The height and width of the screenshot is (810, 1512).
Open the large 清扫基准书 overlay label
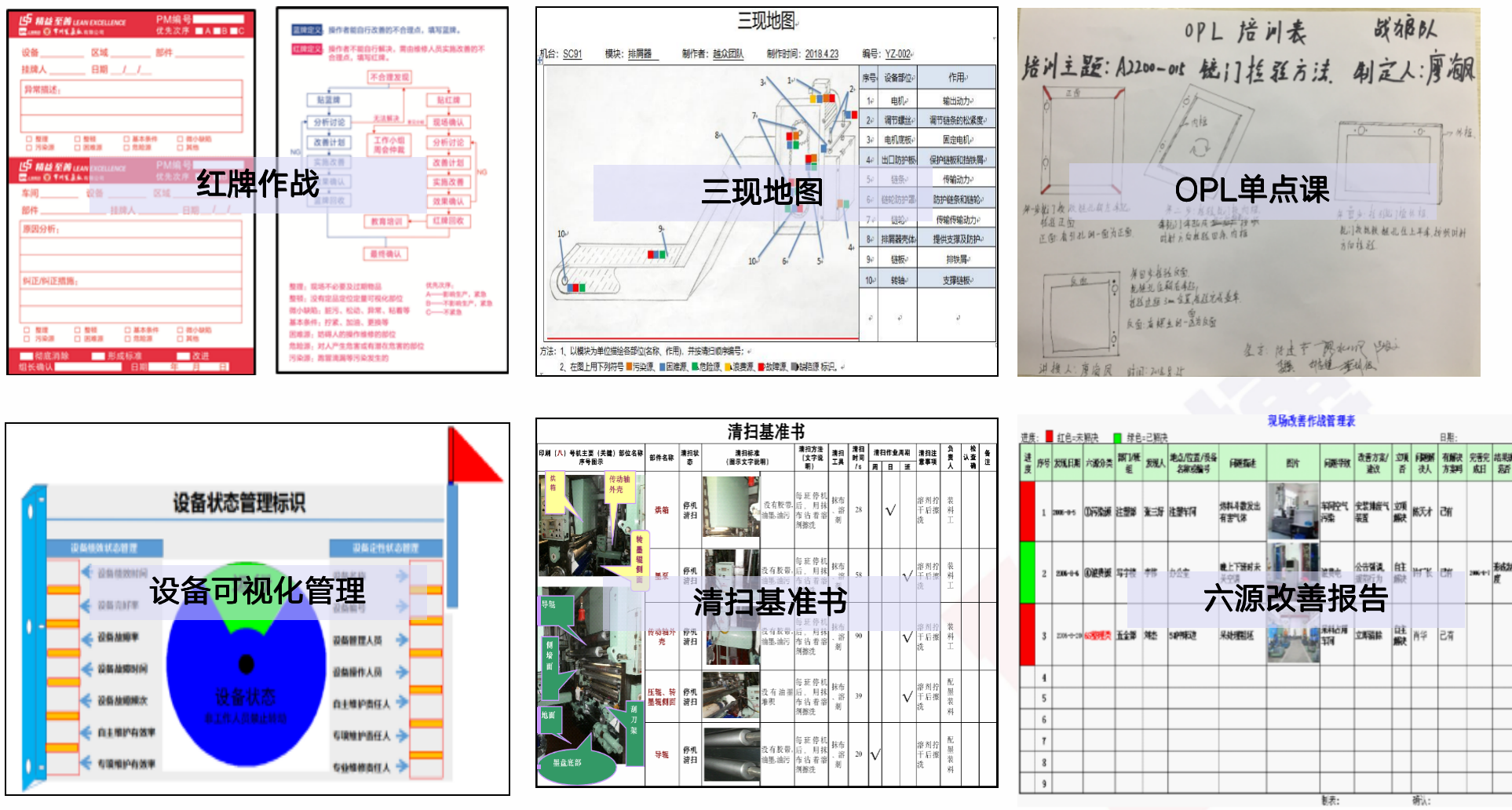769,602
